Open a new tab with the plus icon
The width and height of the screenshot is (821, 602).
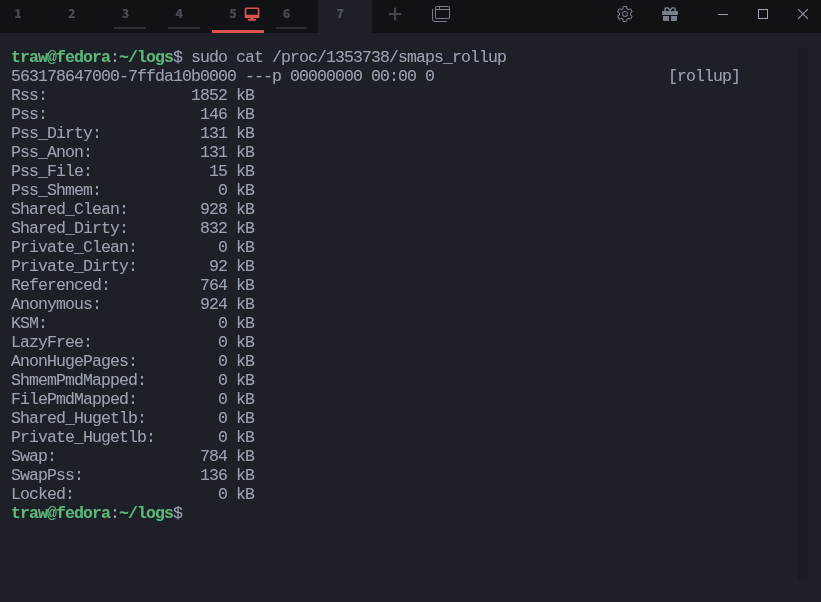(394, 14)
